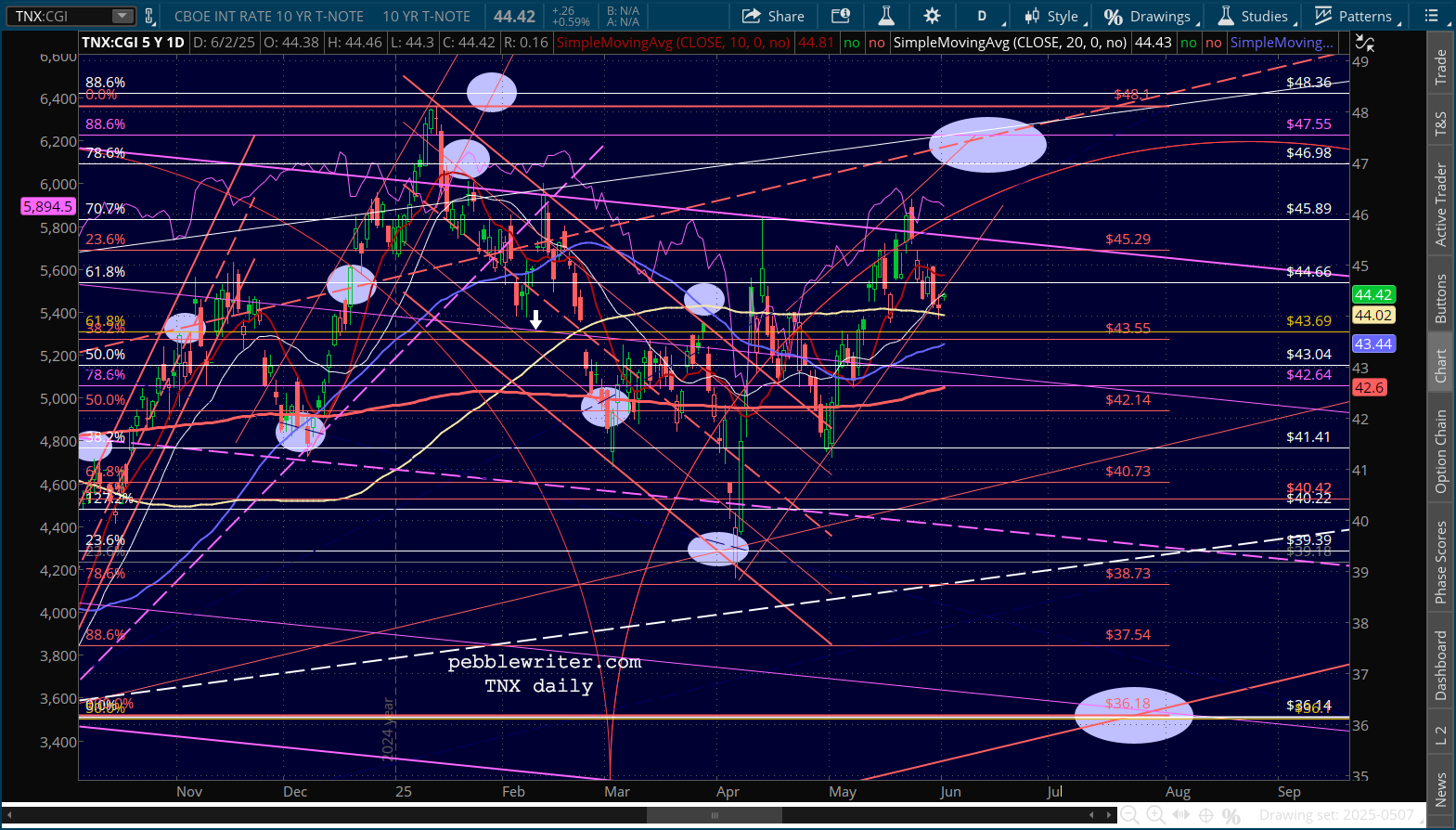Click the percent drawing tool icon

[1231, 815]
